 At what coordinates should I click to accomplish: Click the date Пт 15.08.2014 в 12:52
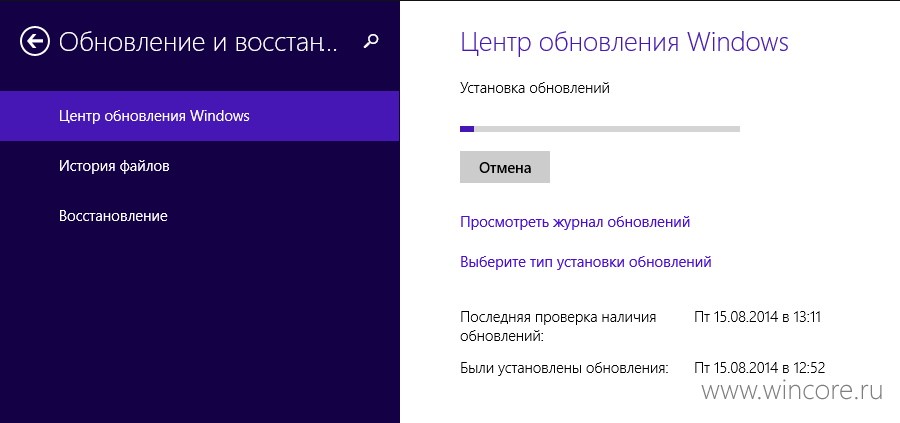click(759, 368)
